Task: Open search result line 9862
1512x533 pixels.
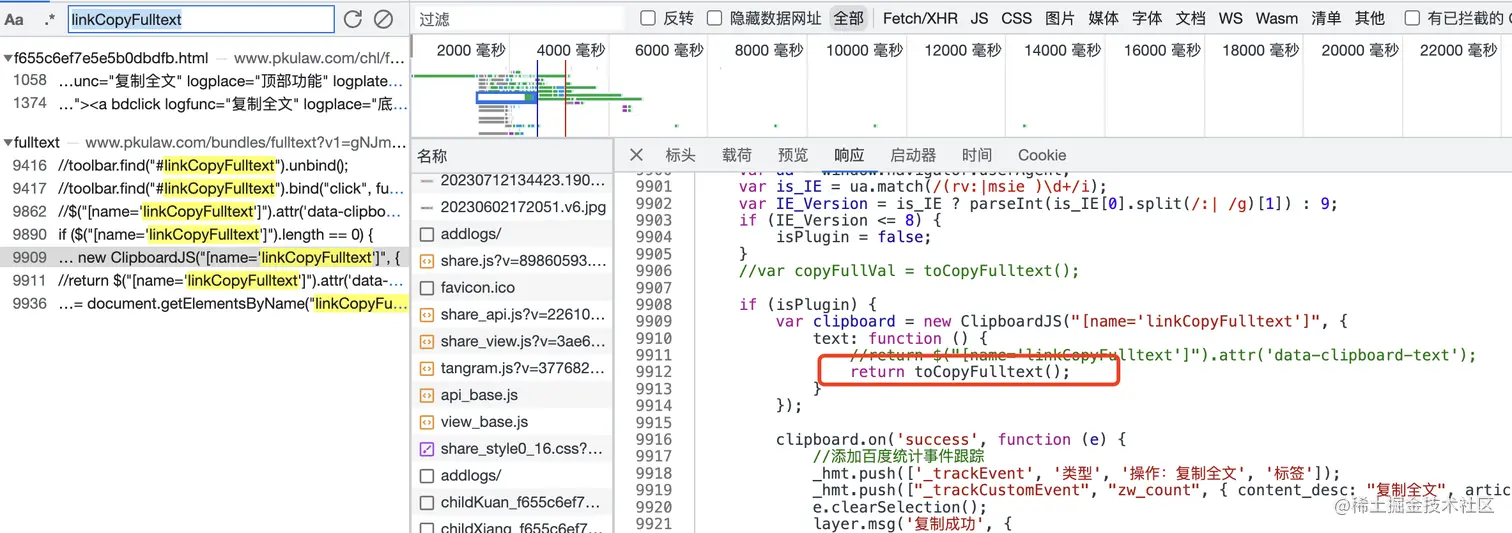Action: (205, 212)
